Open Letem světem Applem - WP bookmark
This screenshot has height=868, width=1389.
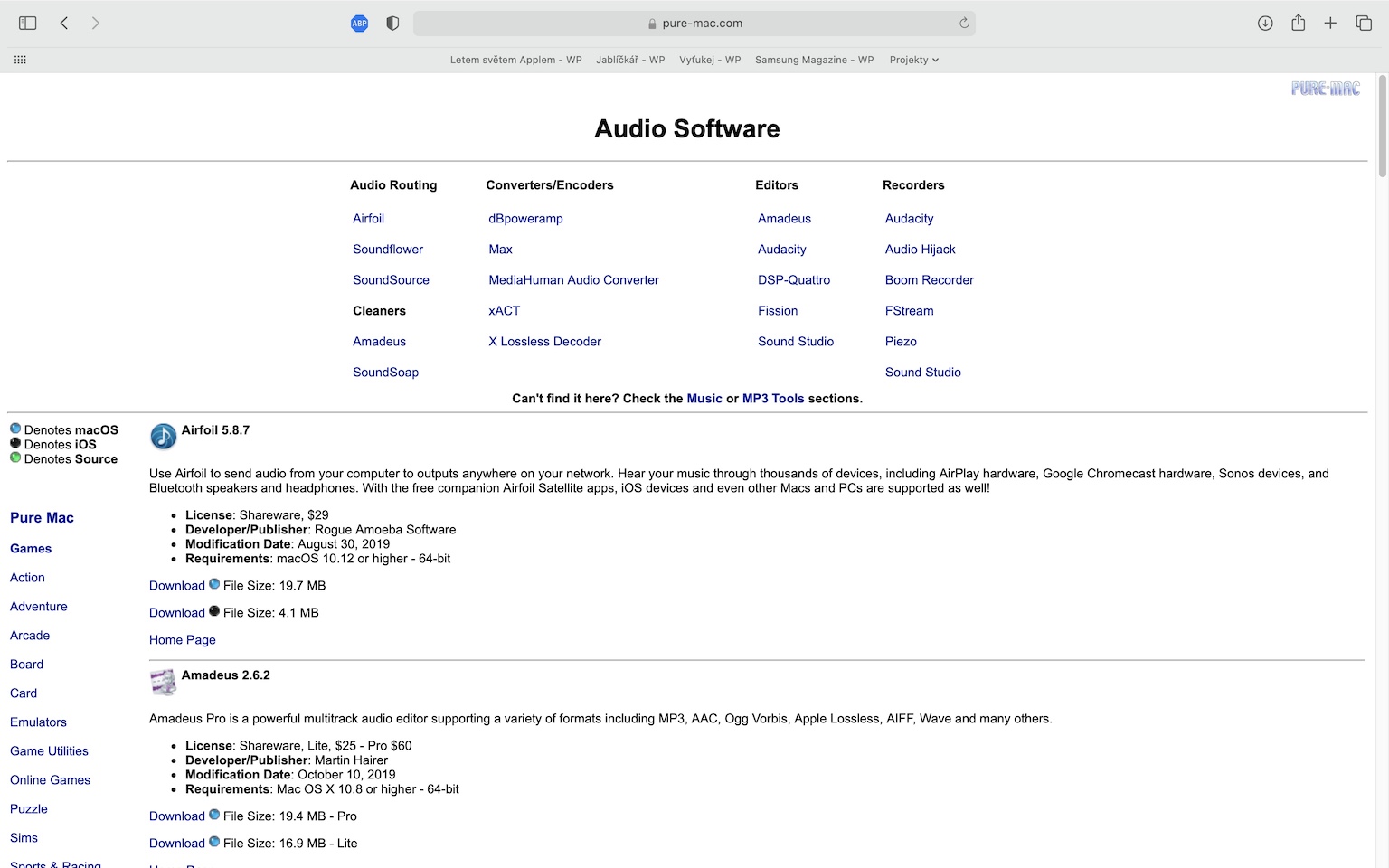tap(515, 60)
